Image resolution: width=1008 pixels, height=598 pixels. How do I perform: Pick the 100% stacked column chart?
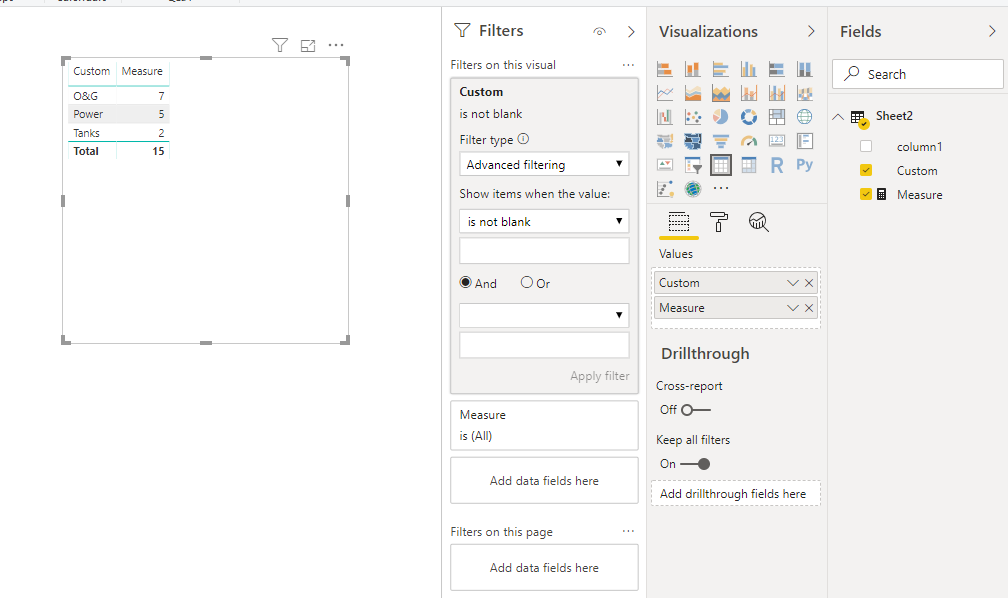pos(804,69)
